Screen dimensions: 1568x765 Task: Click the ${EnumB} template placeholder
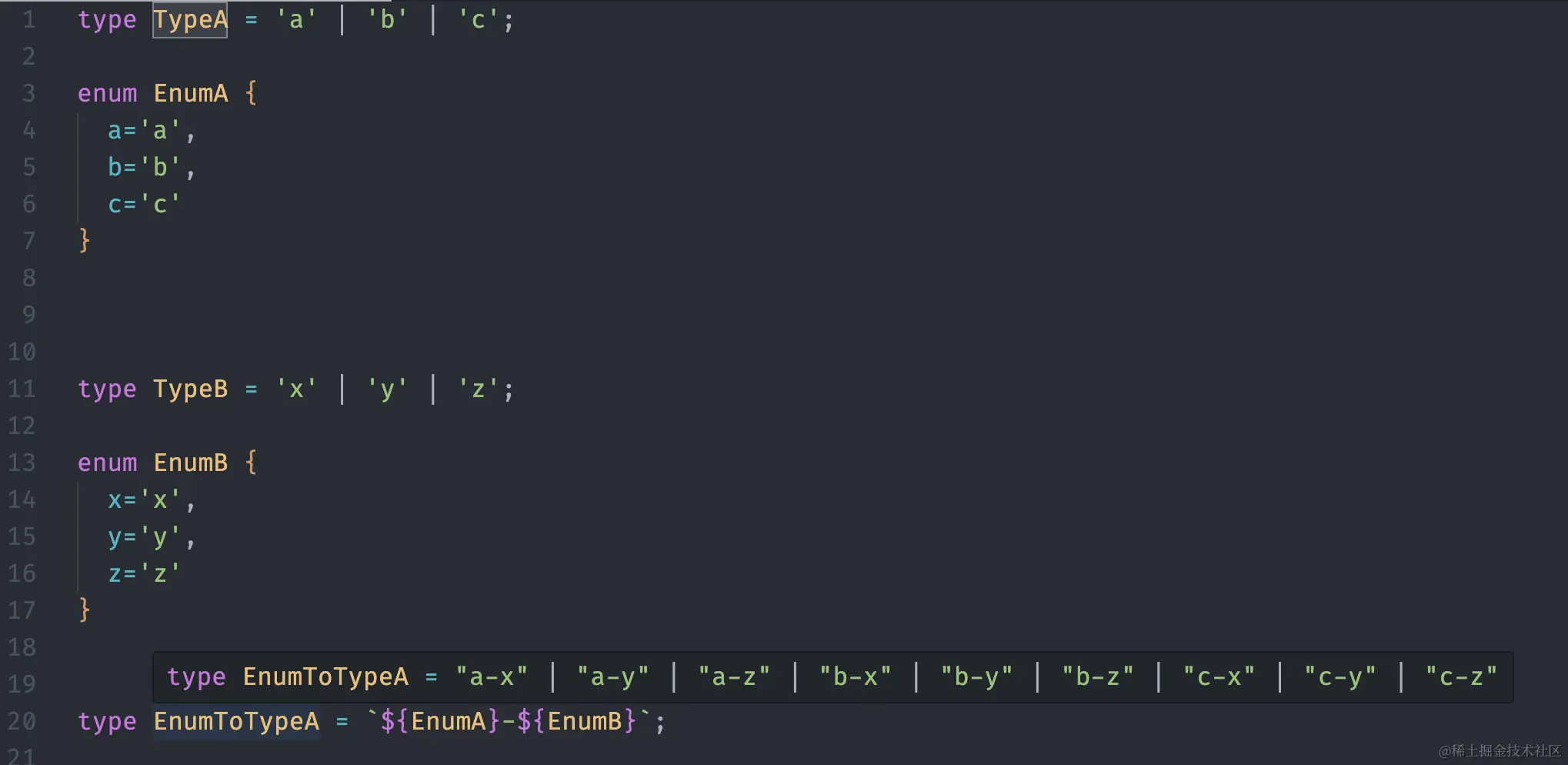pyautogui.click(x=577, y=722)
